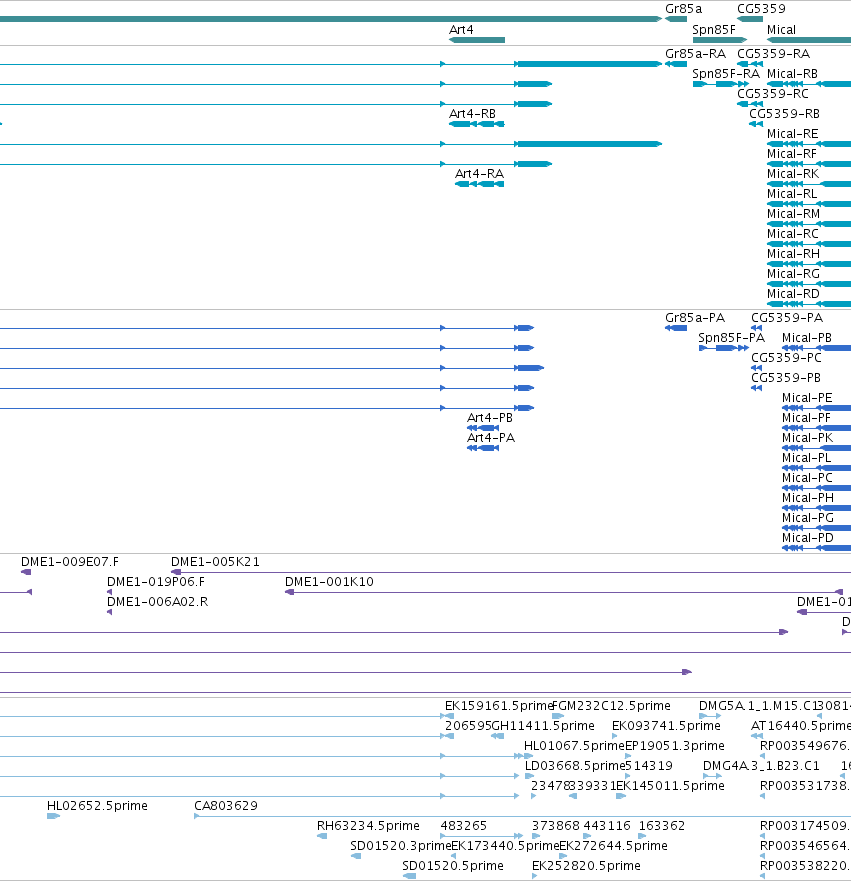Click the DME1-005K21 clone feature
Screen dimensions: 851x881
tap(511, 572)
